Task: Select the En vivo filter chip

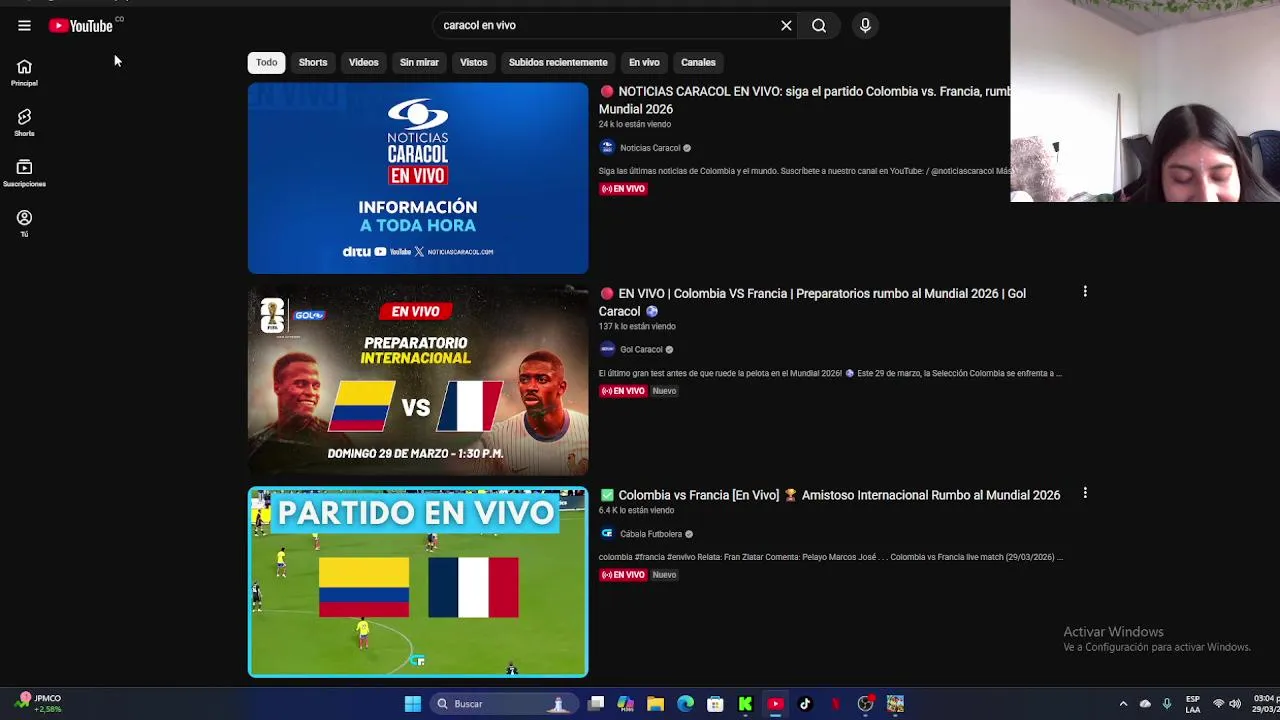Action: pos(644,62)
